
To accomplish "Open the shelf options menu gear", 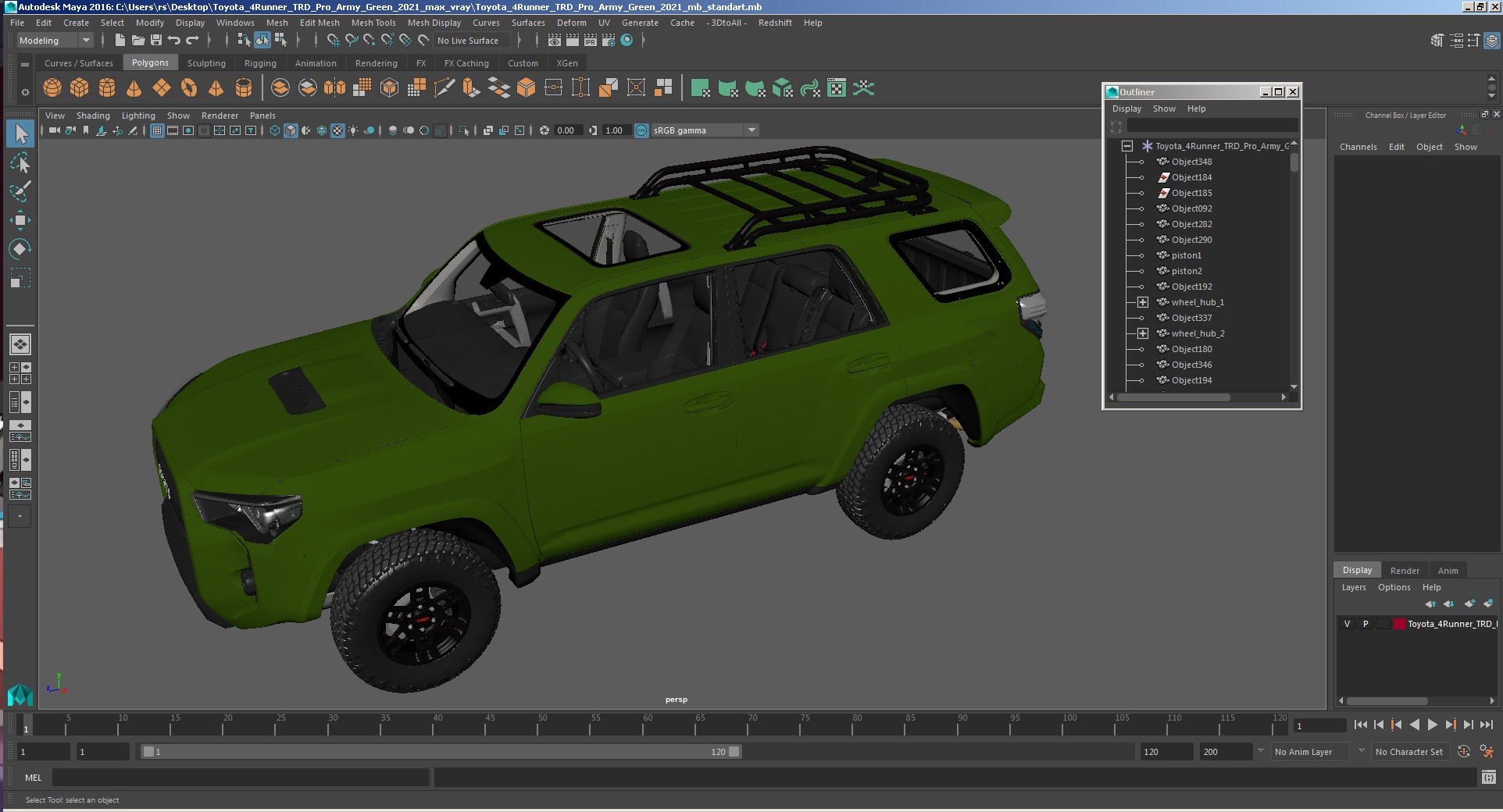I will [25, 92].
